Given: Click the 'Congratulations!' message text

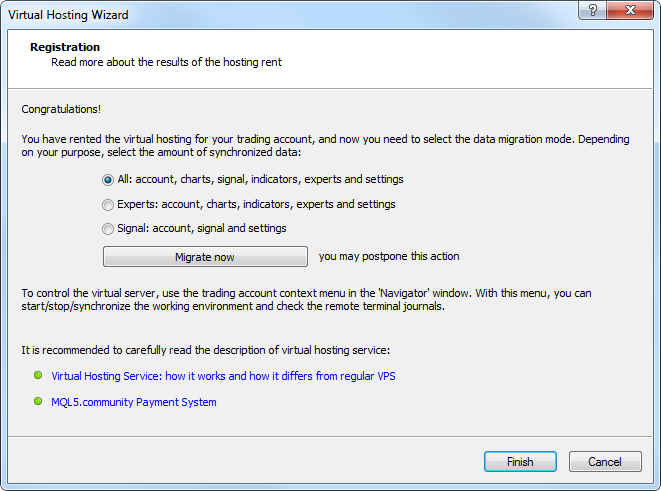Looking at the screenshot, I should pyautogui.click(x=61, y=108).
